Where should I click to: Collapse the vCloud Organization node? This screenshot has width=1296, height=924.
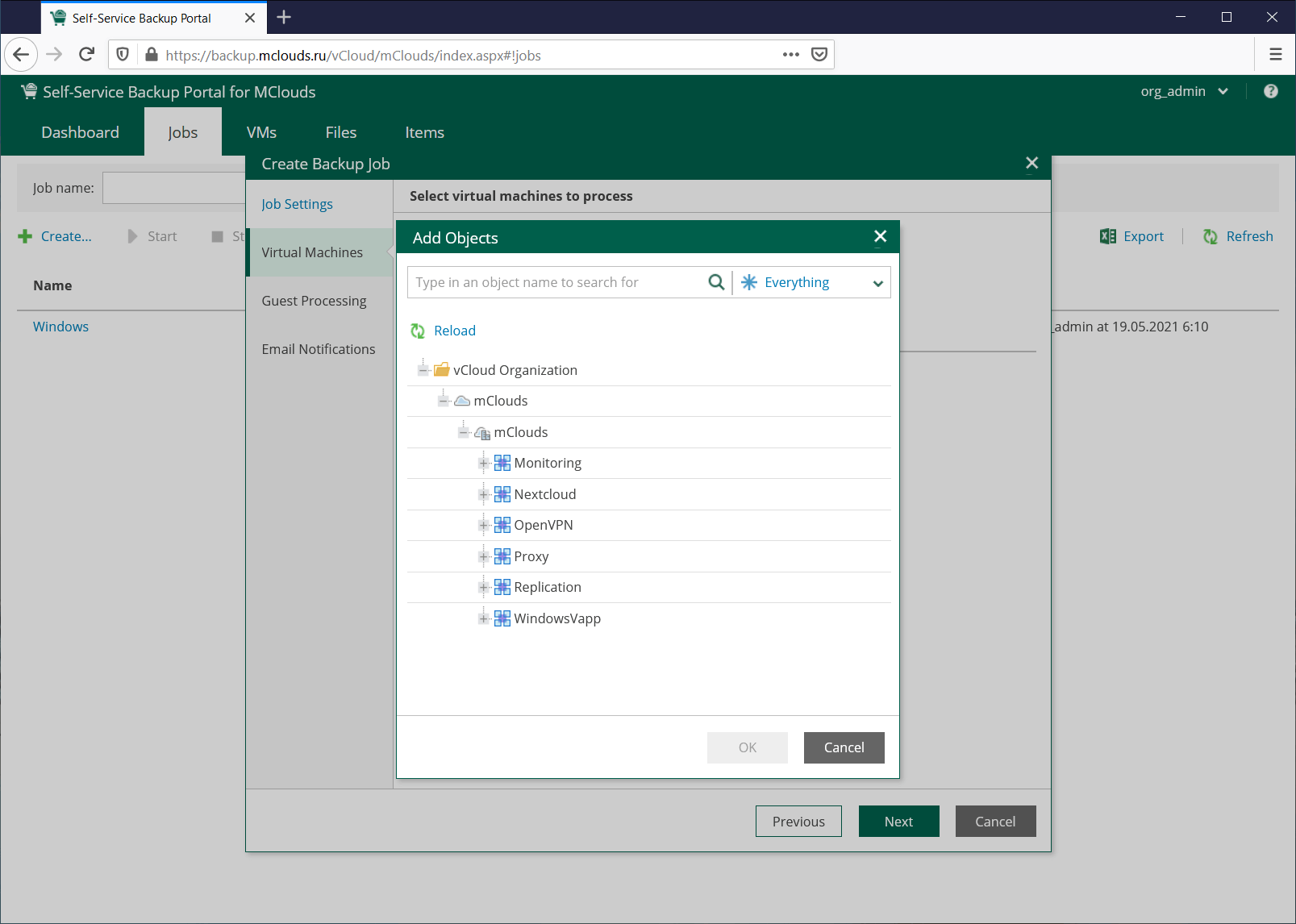[x=423, y=370]
